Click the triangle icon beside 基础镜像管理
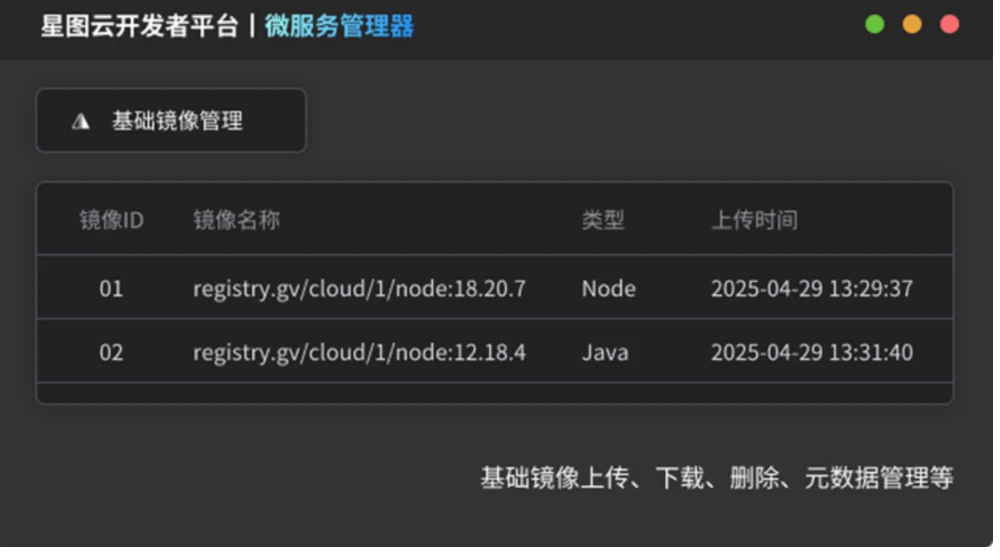Screen dimensions: 1000x560 (81, 121)
